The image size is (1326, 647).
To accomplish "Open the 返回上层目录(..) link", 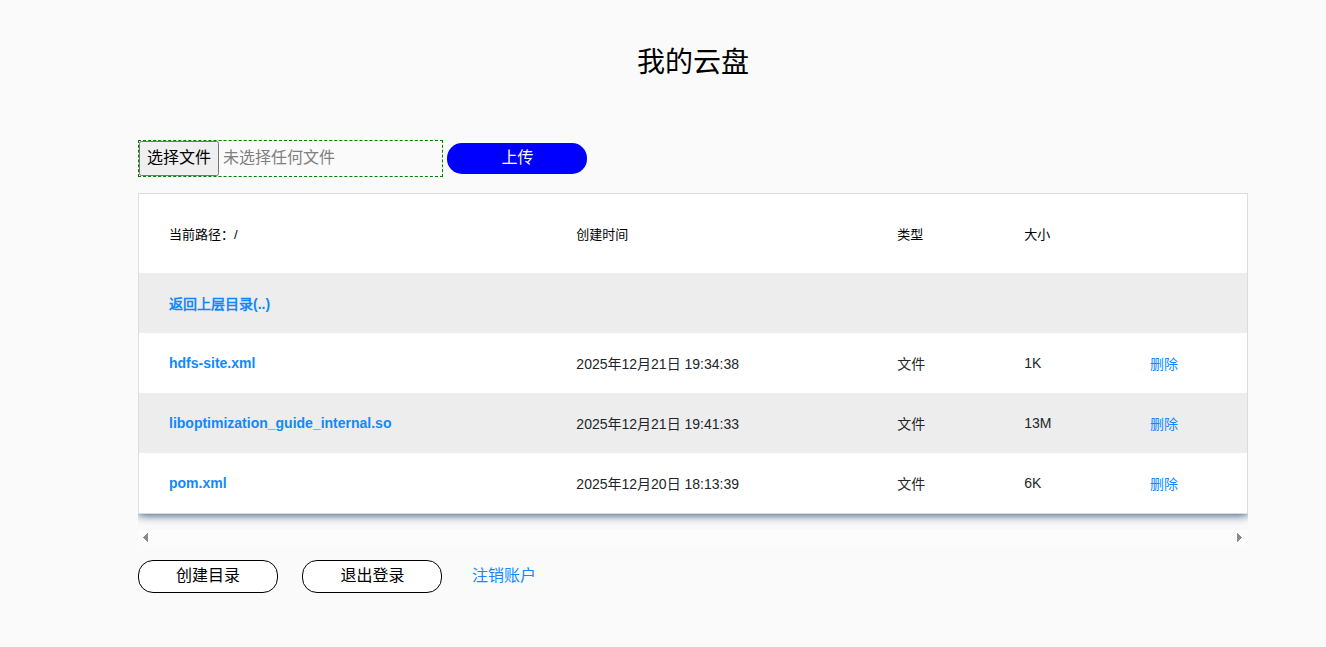I will (220, 304).
